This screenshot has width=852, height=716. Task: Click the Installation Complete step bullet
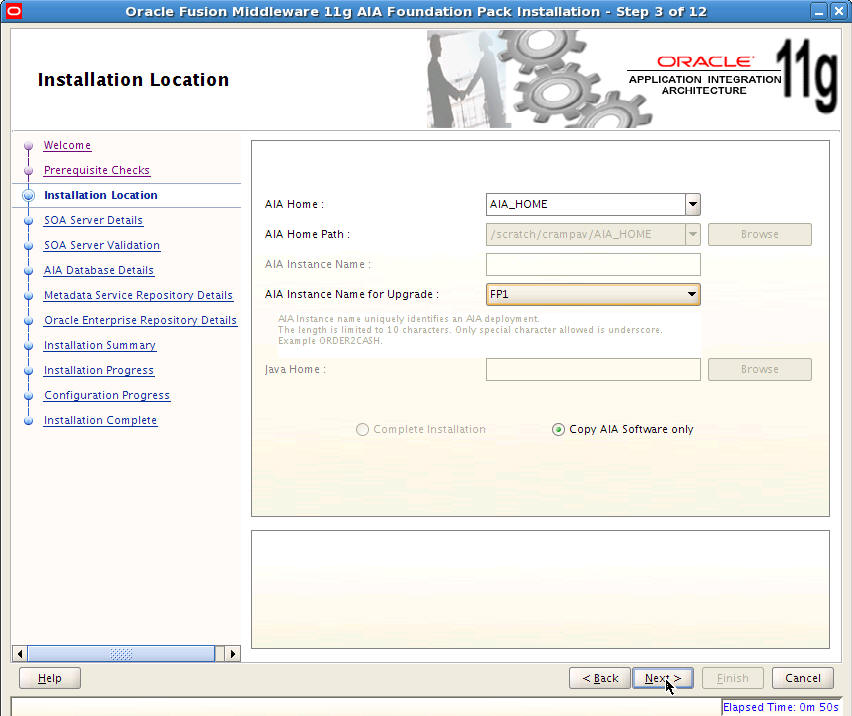pos(29,420)
